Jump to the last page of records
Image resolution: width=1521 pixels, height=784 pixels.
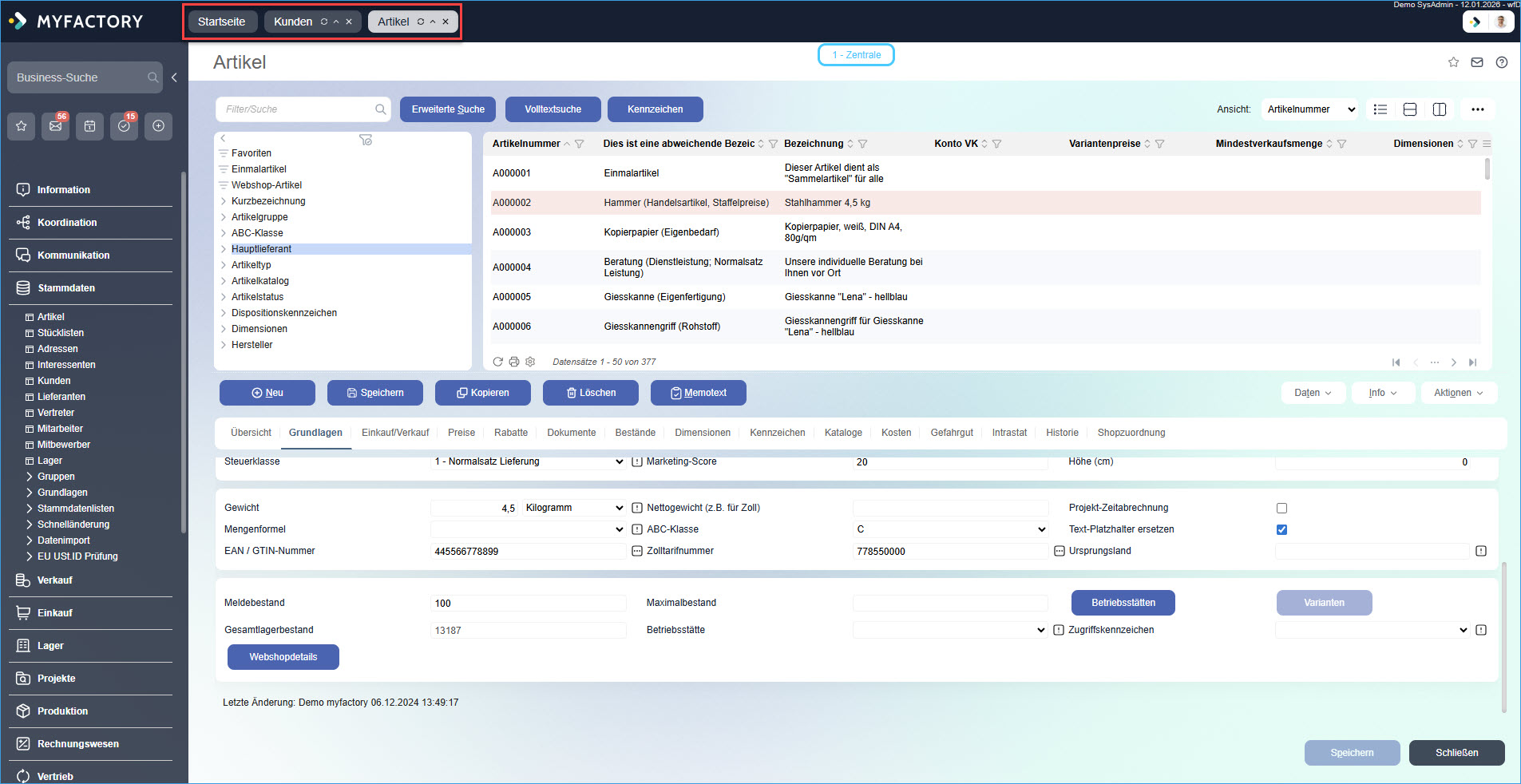[x=1474, y=362]
